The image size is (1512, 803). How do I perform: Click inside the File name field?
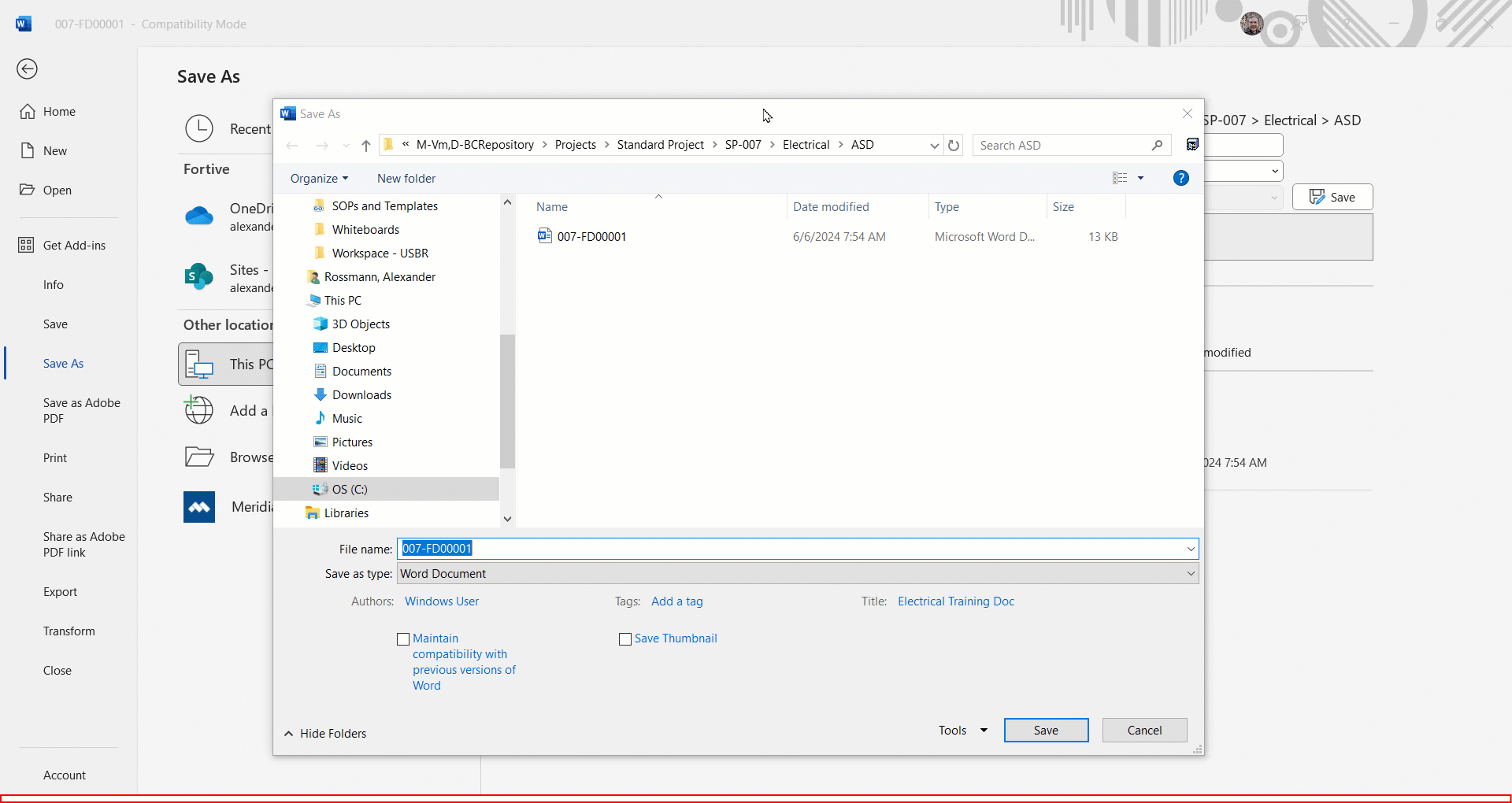pos(709,549)
